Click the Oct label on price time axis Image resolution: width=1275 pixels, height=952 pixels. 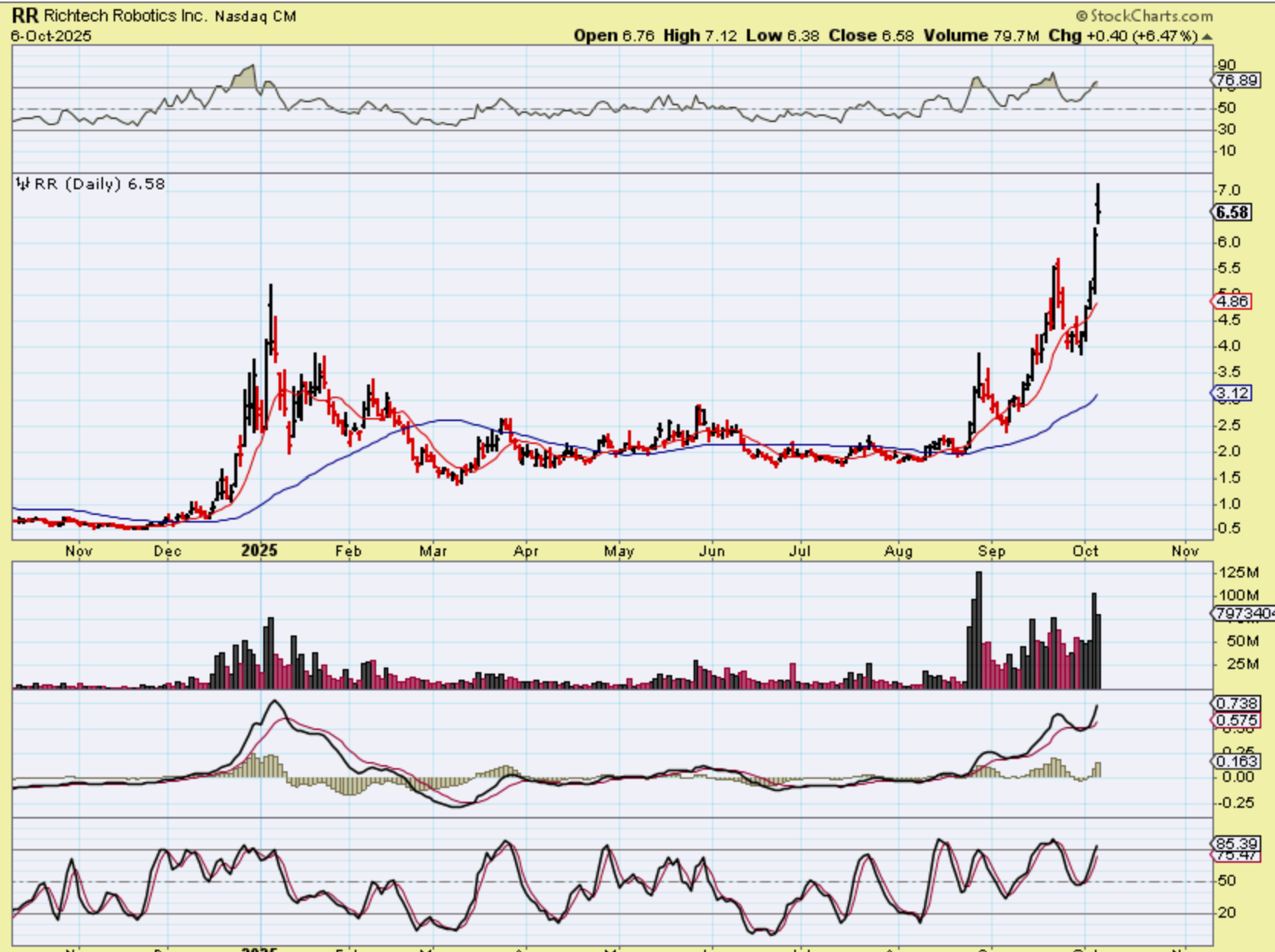1086,551
